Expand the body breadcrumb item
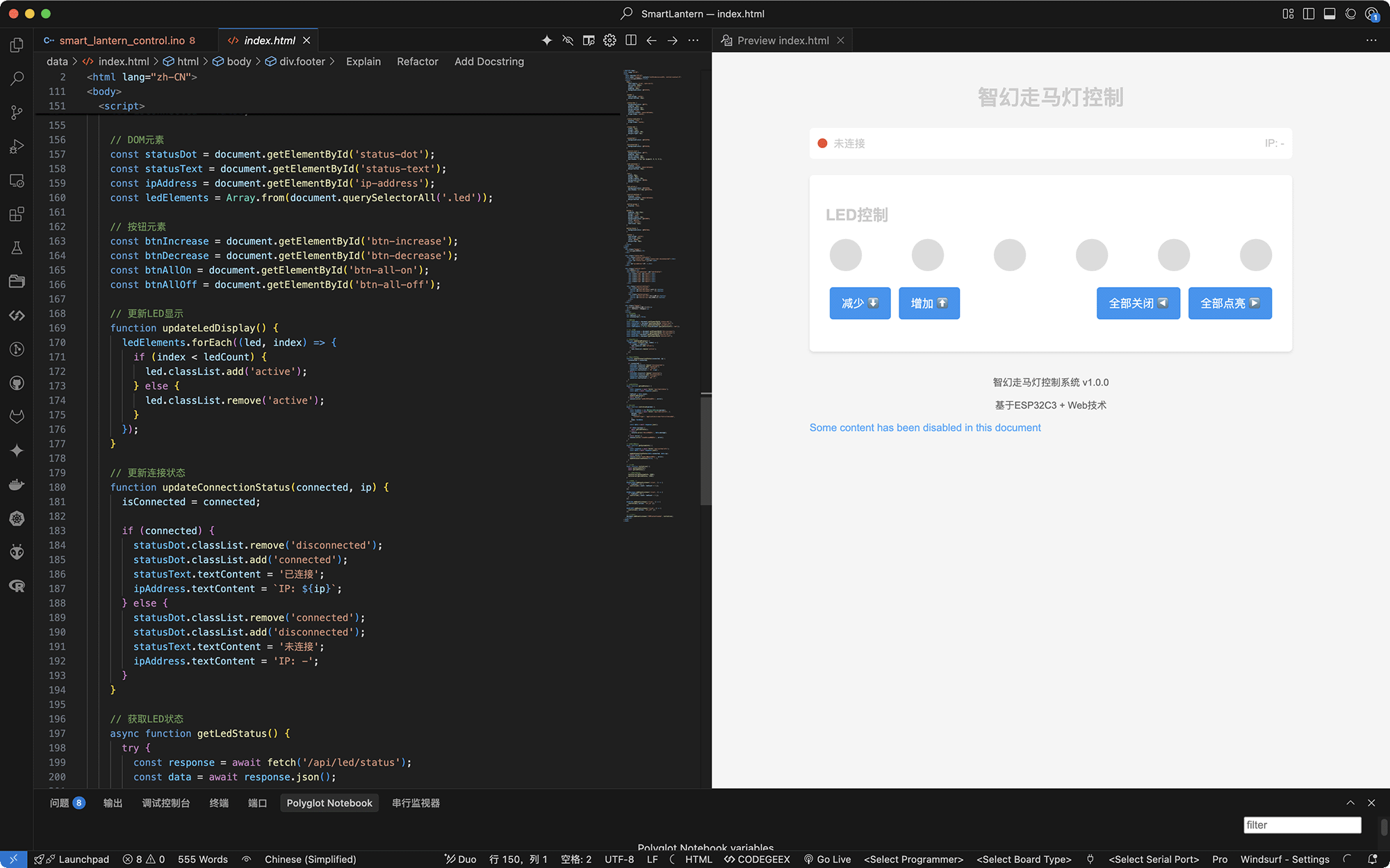Screen dimensions: 1390x868 232,61
